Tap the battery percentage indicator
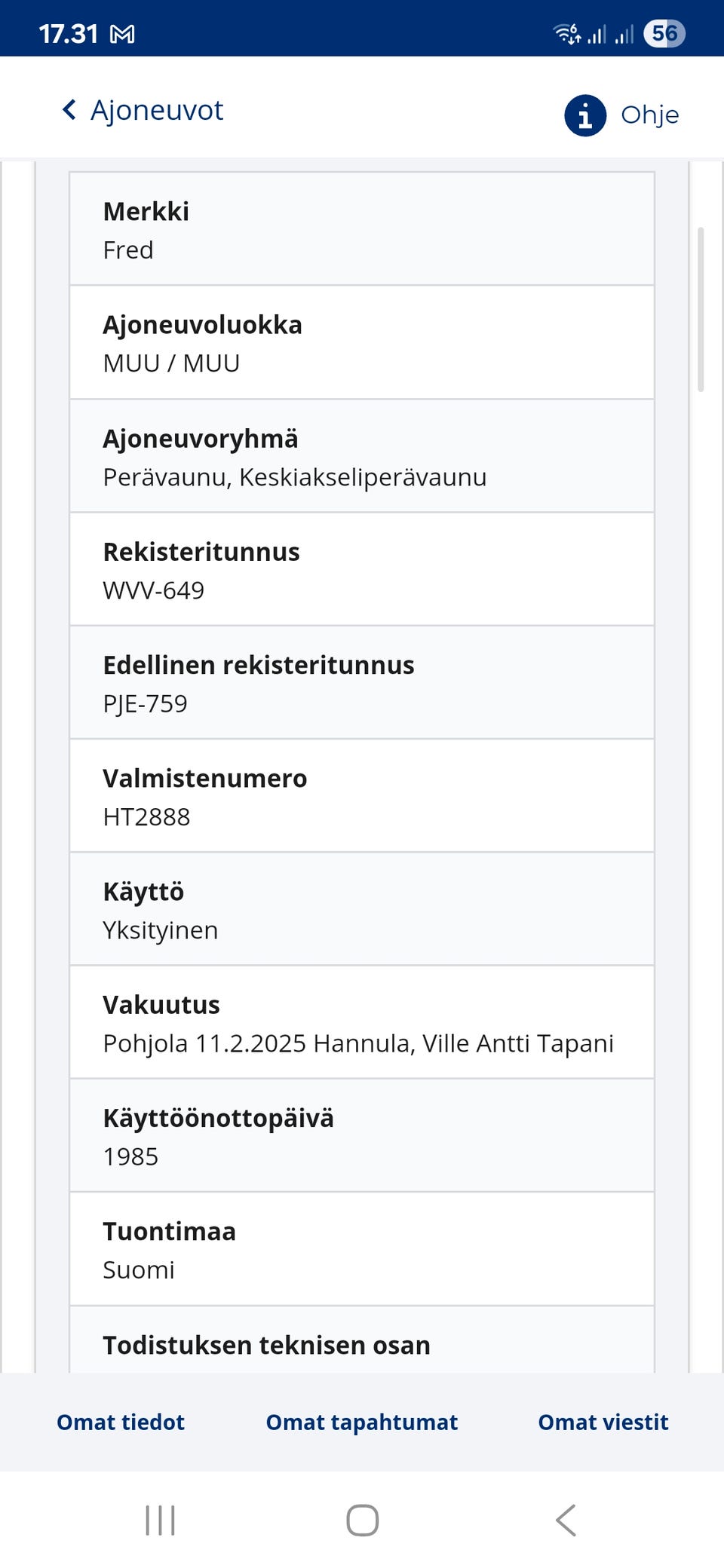 pos(665,32)
